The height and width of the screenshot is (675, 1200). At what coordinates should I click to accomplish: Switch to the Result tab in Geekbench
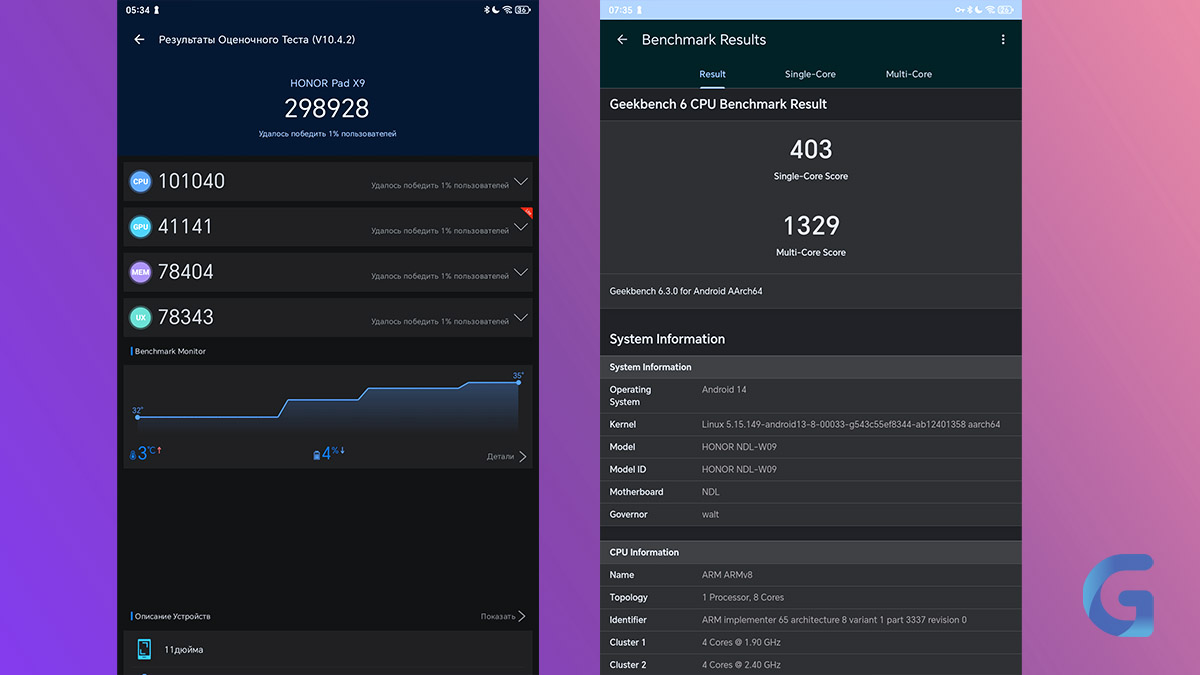tap(713, 74)
